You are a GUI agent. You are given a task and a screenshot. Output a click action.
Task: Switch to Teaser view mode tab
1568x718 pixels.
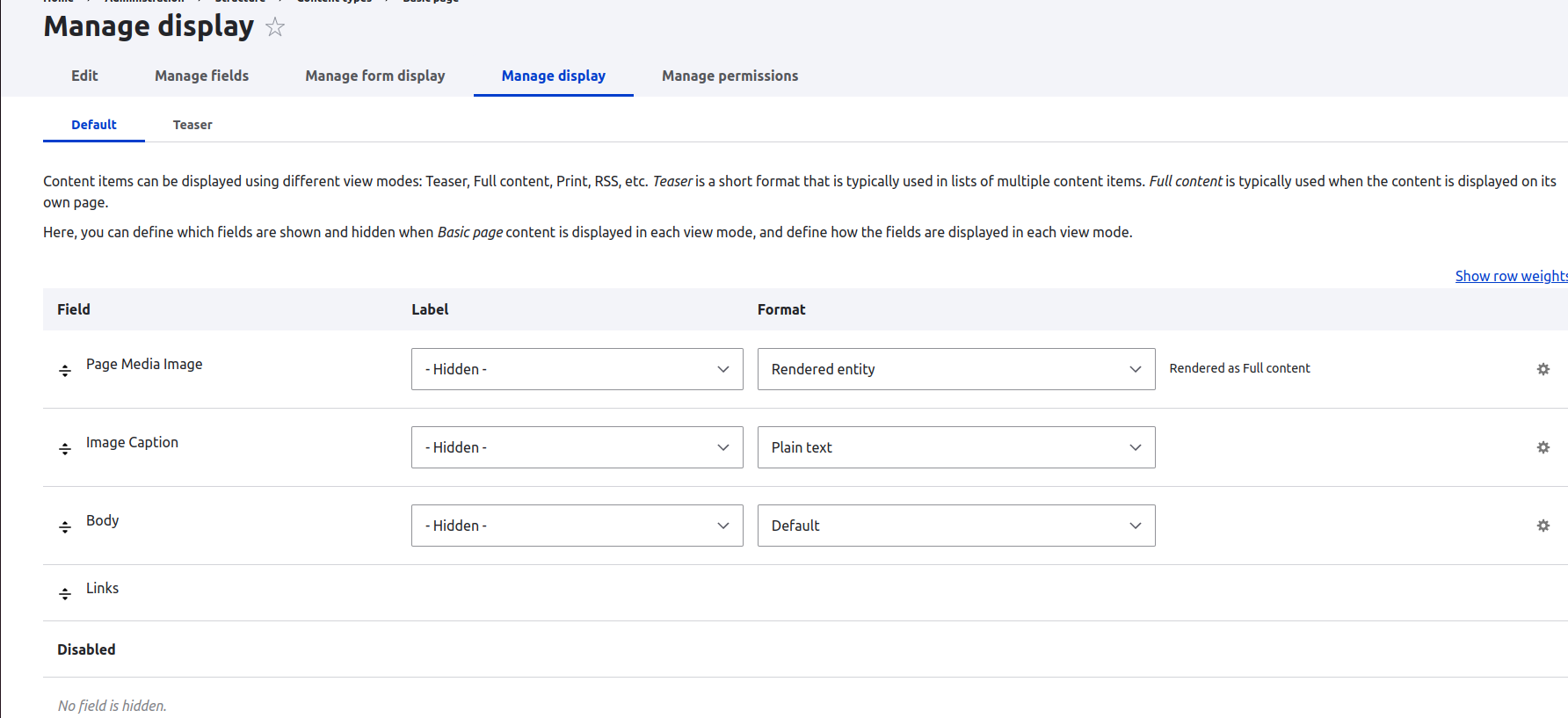coord(192,125)
